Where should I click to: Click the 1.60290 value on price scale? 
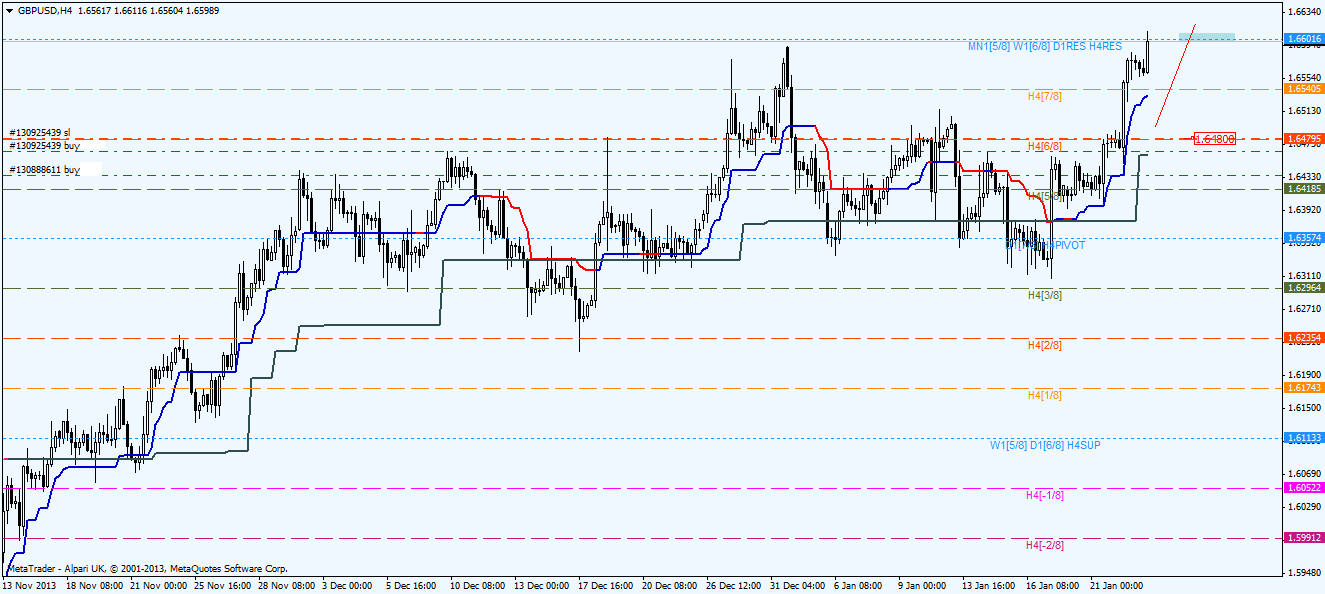pyautogui.click(x=1304, y=506)
